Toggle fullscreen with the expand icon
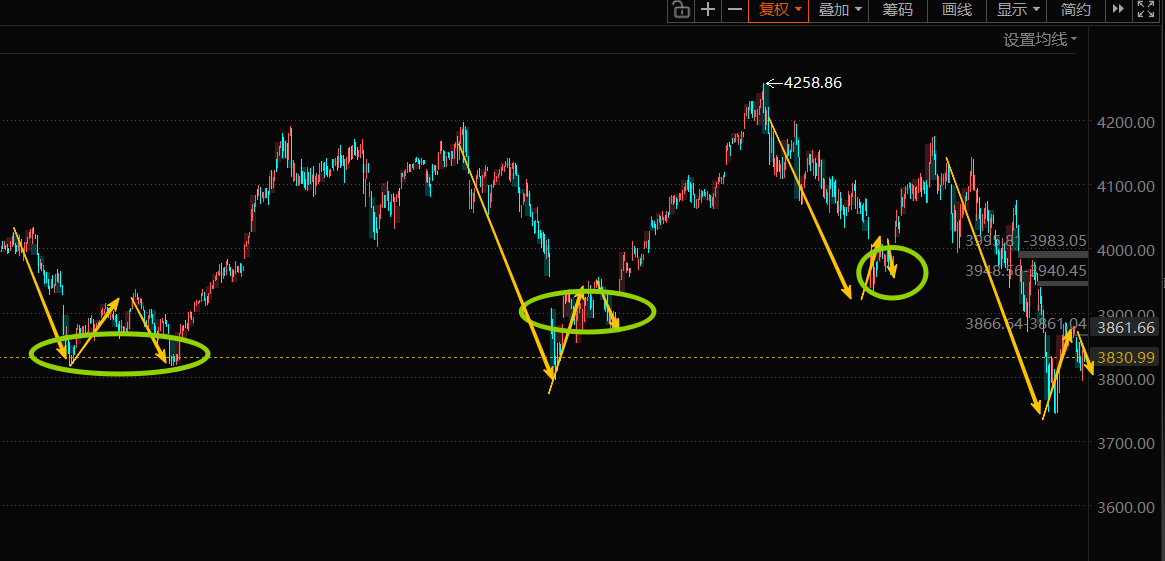The image size is (1165, 561). 1146,10
